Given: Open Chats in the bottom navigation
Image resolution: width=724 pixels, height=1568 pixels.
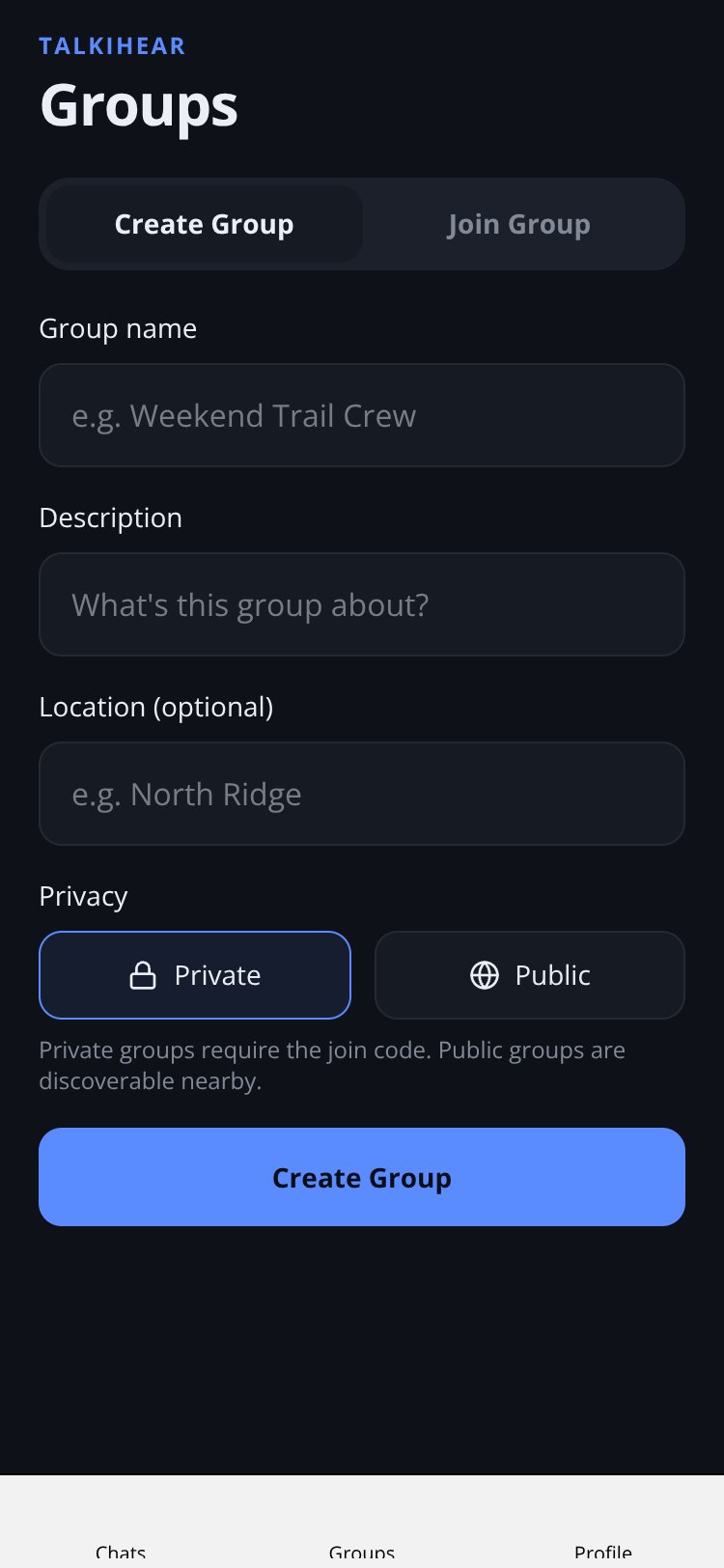Looking at the screenshot, I should 121,1551.
